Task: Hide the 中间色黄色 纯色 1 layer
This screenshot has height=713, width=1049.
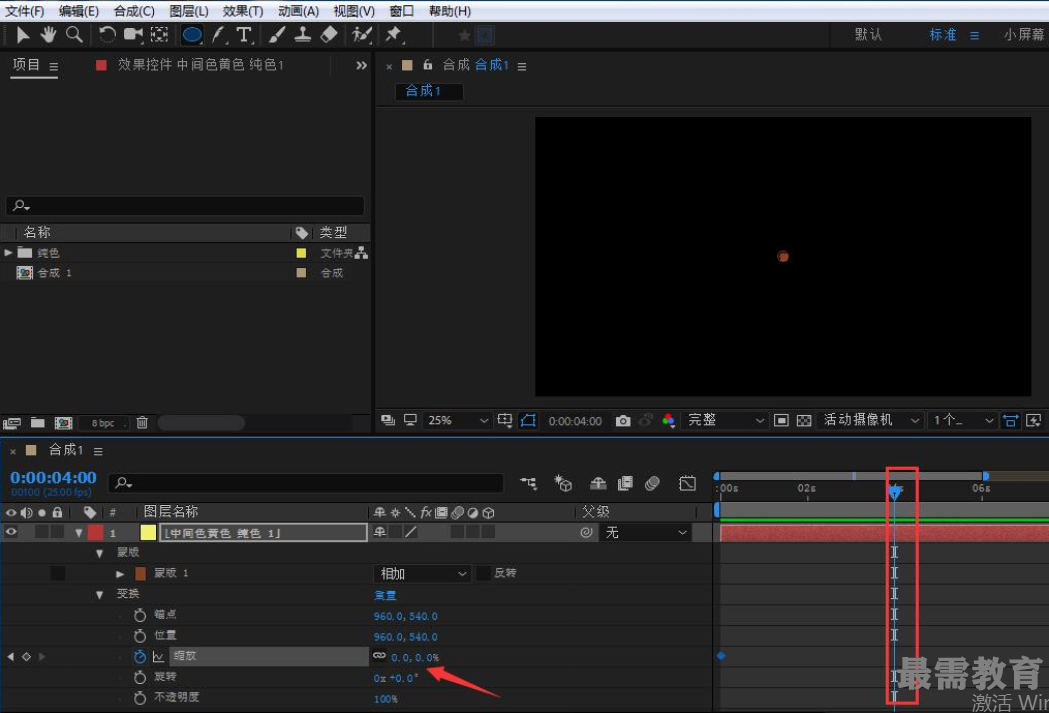Action: pos(11,532)
